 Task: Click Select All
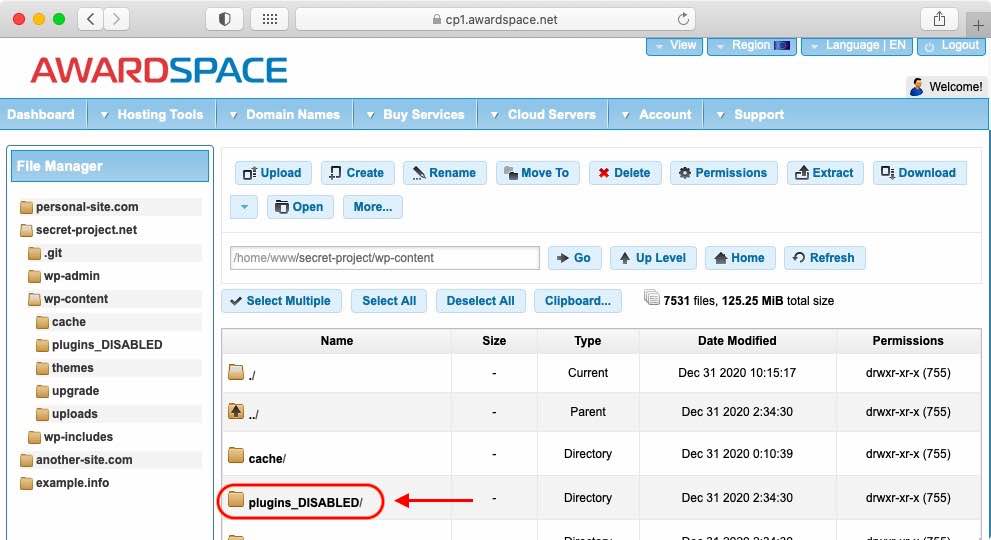tap(389, 301)
